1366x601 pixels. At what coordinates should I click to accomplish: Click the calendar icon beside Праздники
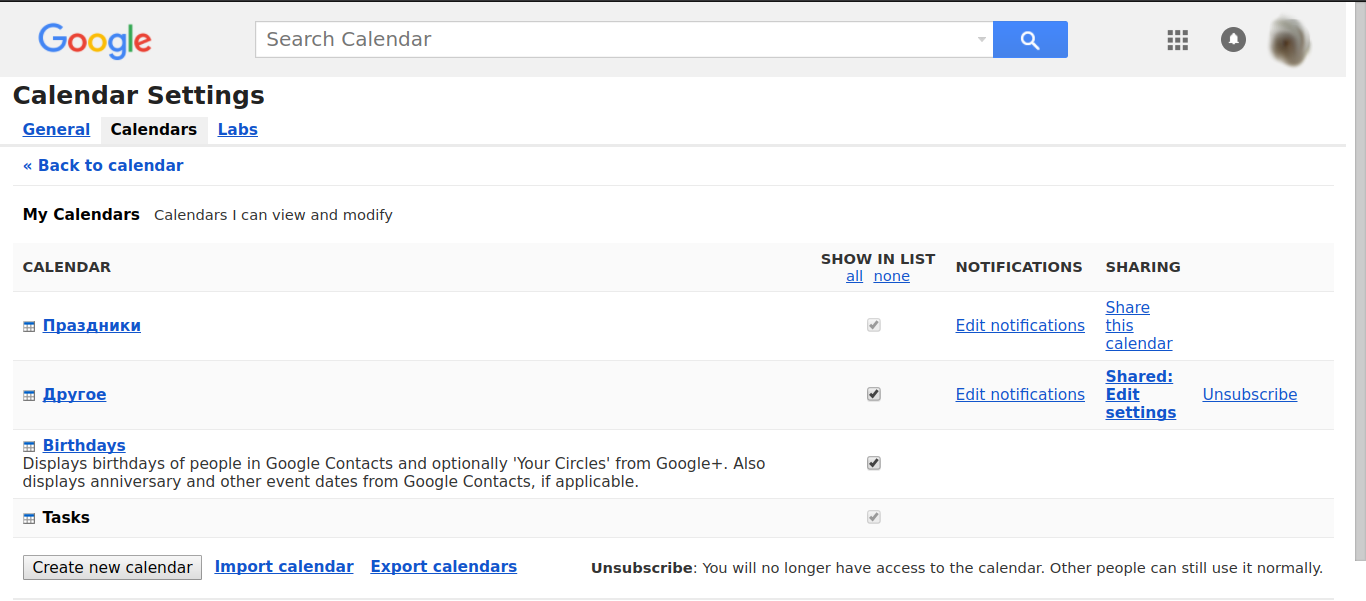point(29,327)
